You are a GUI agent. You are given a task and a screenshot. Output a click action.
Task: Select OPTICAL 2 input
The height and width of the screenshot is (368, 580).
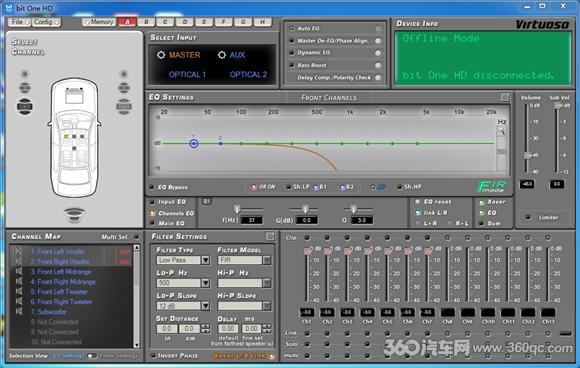[248, 75]
